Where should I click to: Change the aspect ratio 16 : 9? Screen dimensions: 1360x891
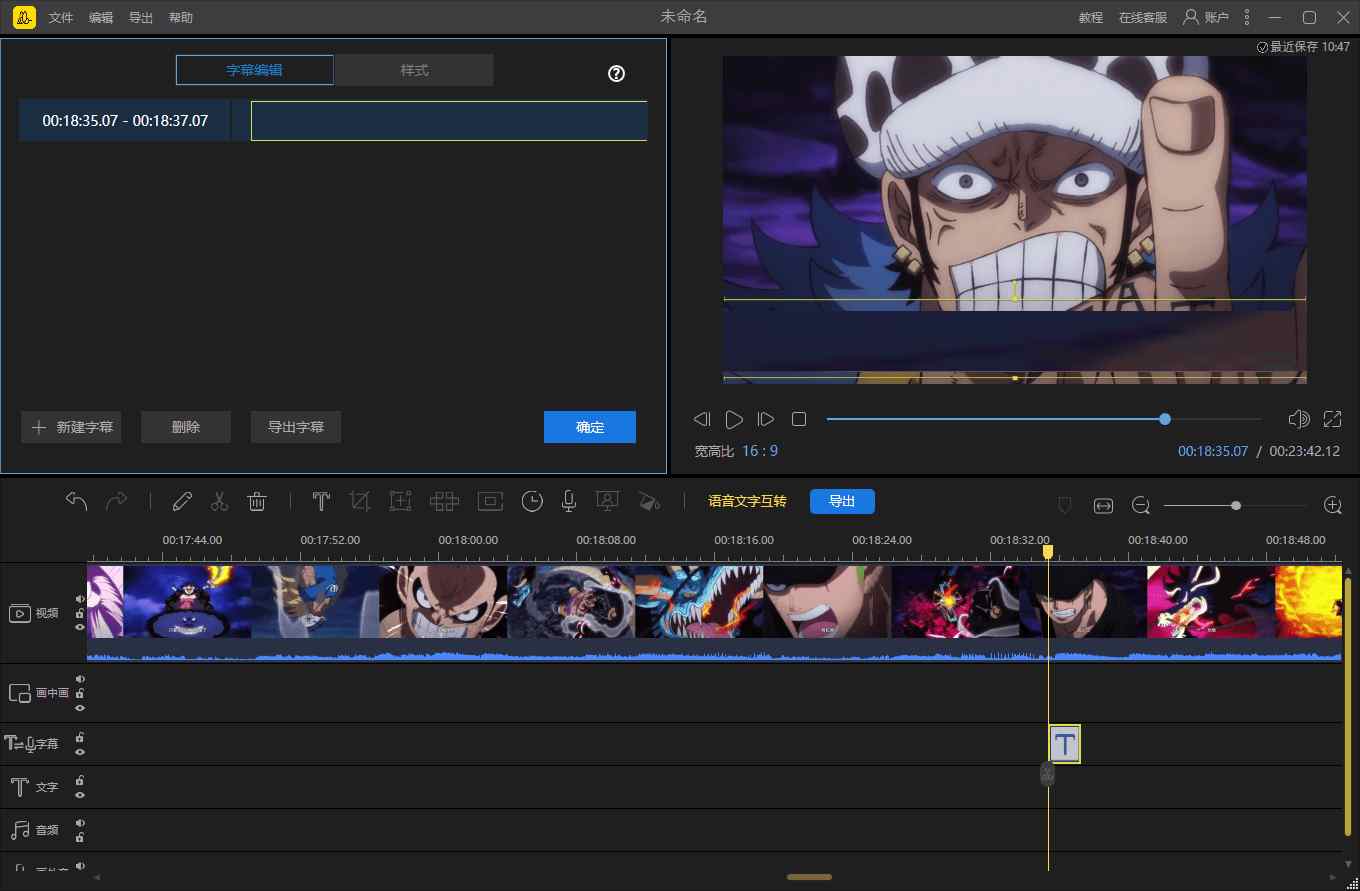760,451
